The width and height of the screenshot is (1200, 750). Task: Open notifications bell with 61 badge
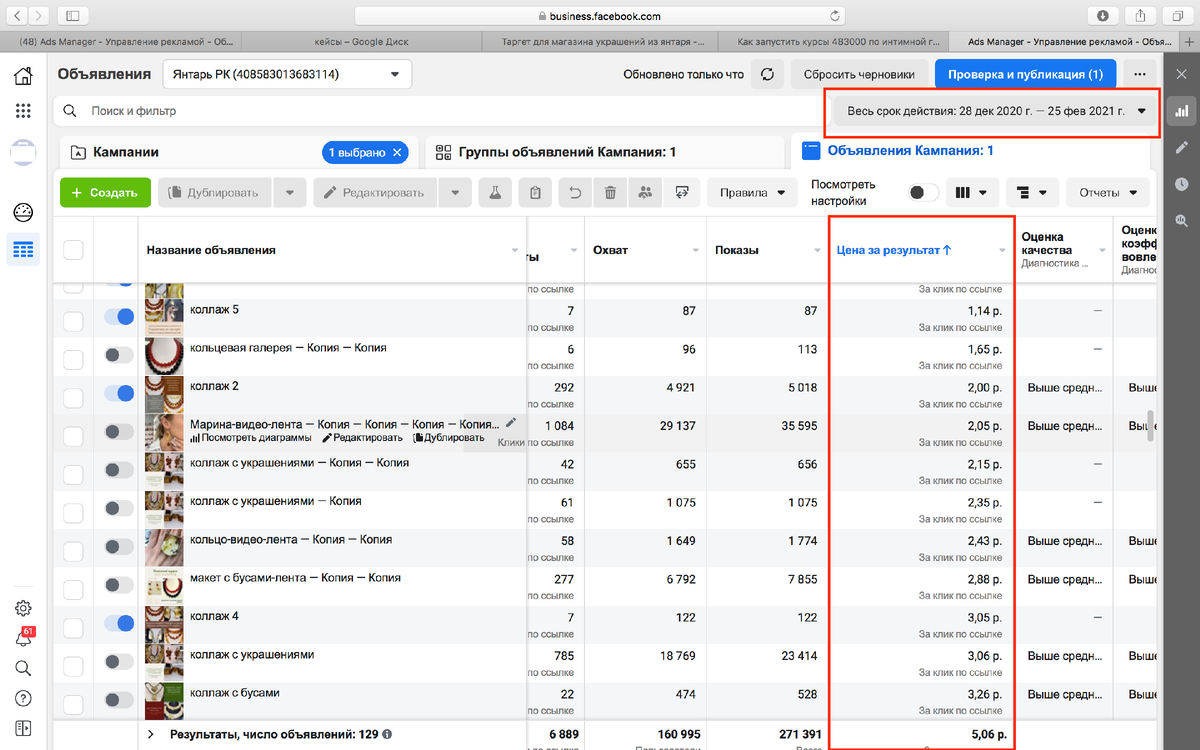[23, 638]
